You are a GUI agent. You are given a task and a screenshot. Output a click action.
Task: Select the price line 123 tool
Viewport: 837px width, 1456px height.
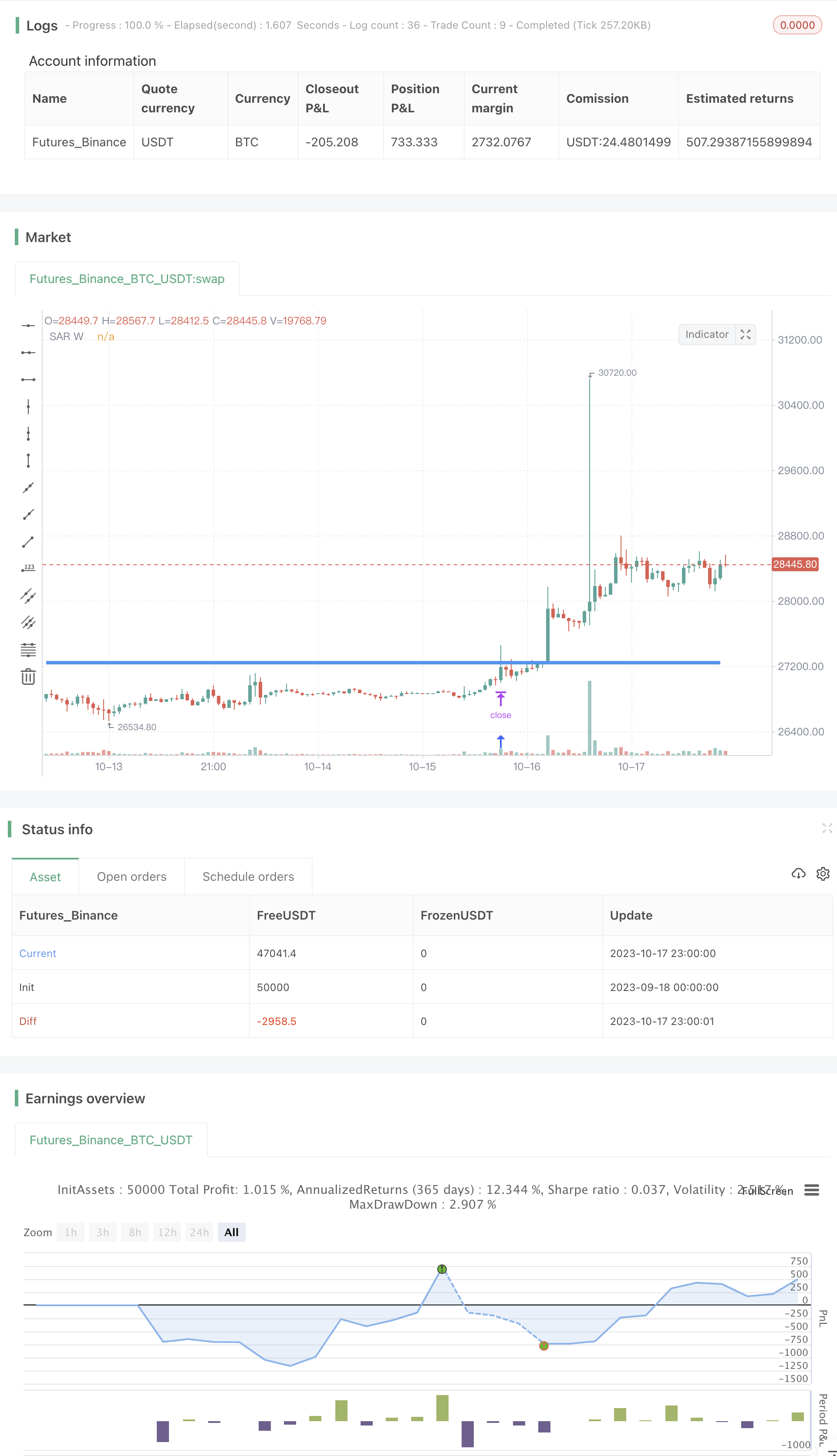(x=28, y=568)
